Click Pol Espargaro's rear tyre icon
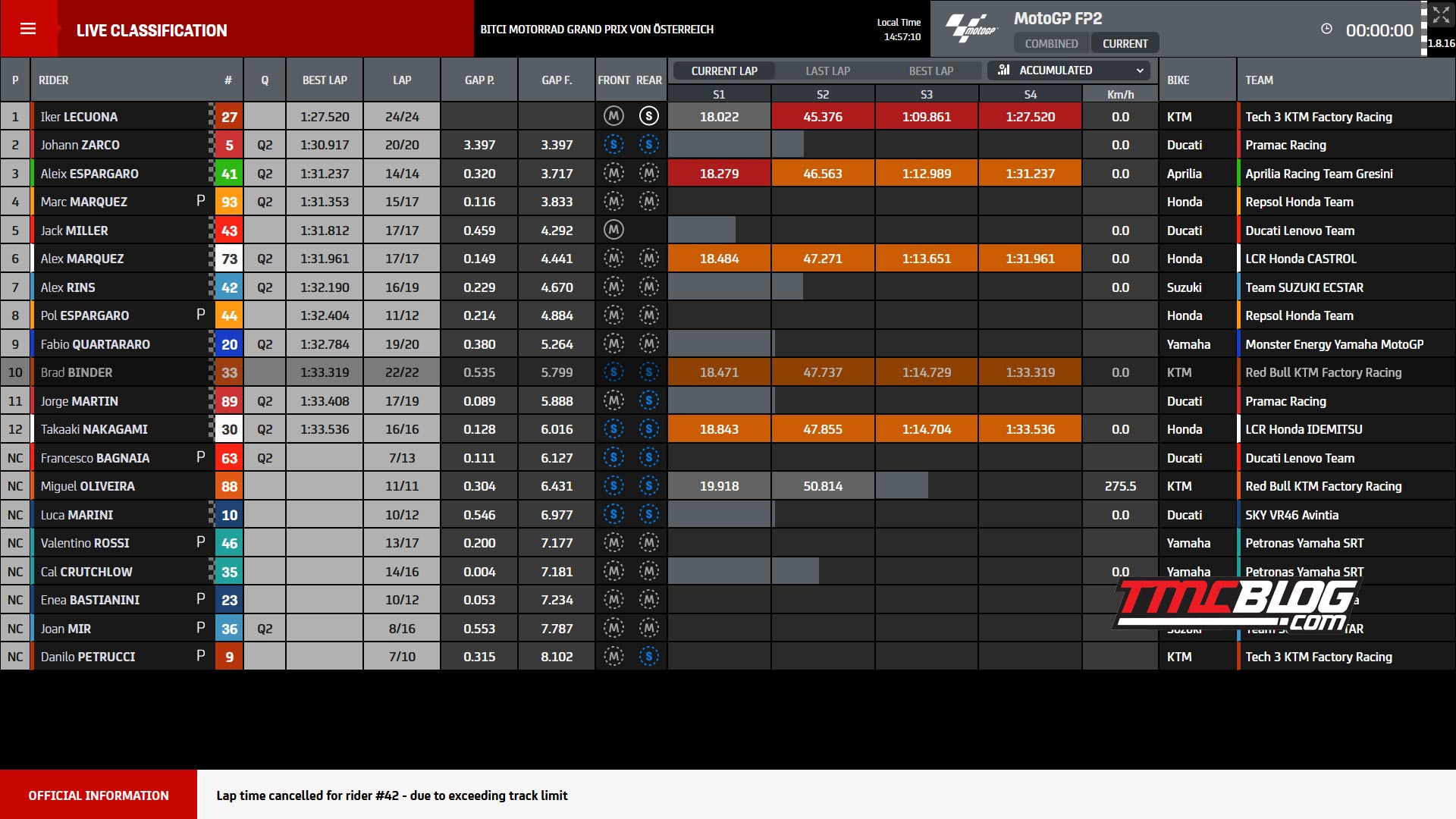 [x=648, y=315]
